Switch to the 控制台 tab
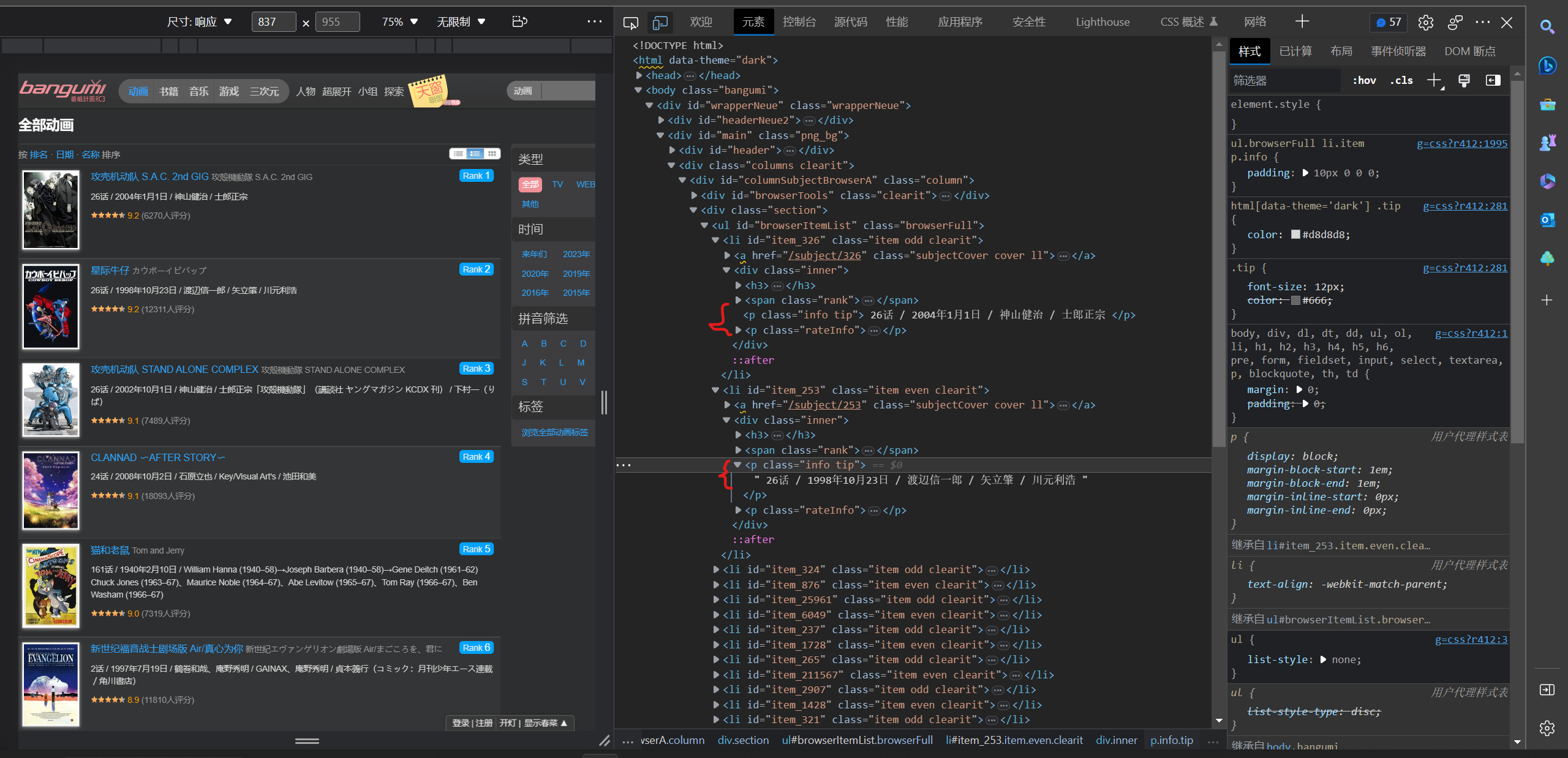 click(799, 22)
